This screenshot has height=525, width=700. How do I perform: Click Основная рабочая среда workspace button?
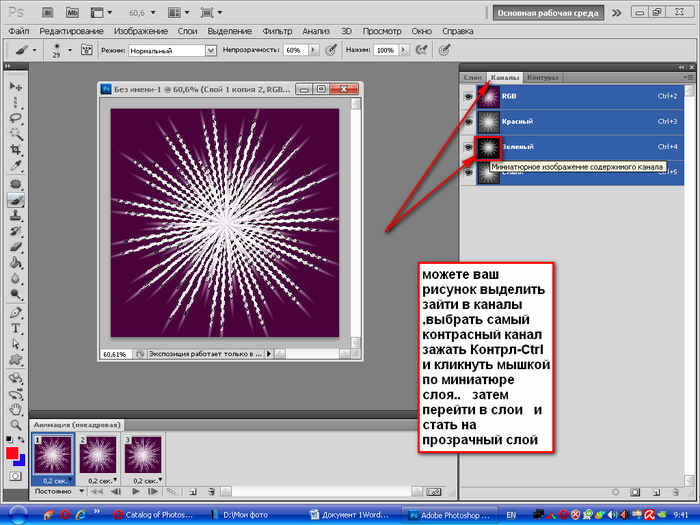click(548, 13)
